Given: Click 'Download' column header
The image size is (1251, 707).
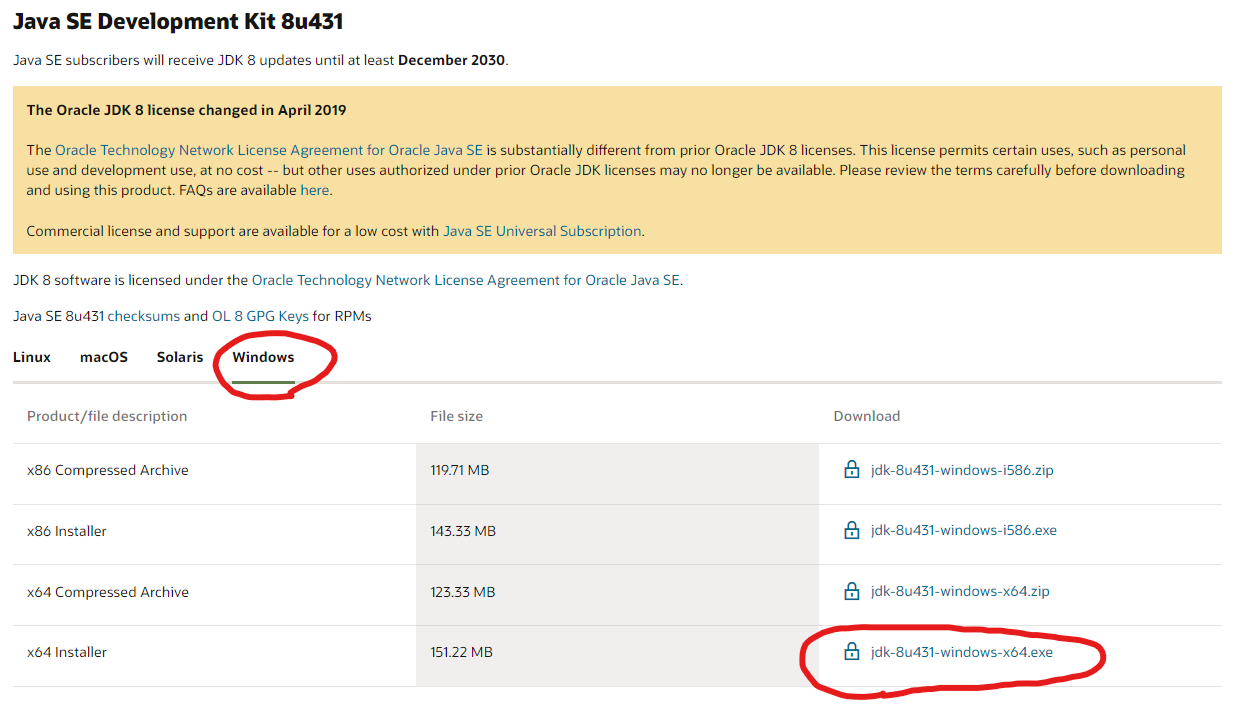Looking at the screenshot, I should point(867,416).
